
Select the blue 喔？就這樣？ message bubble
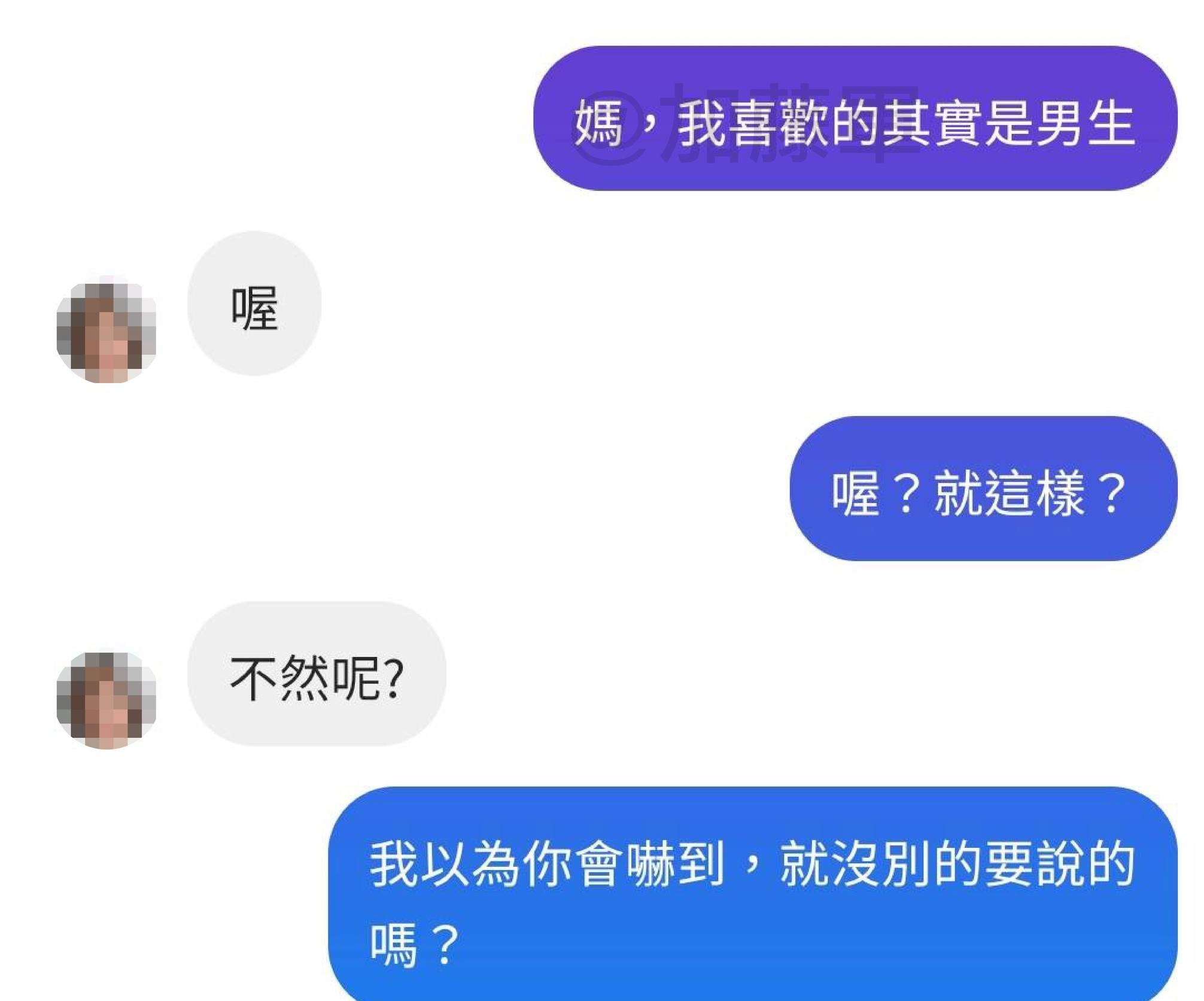click(x=983, y=489)
